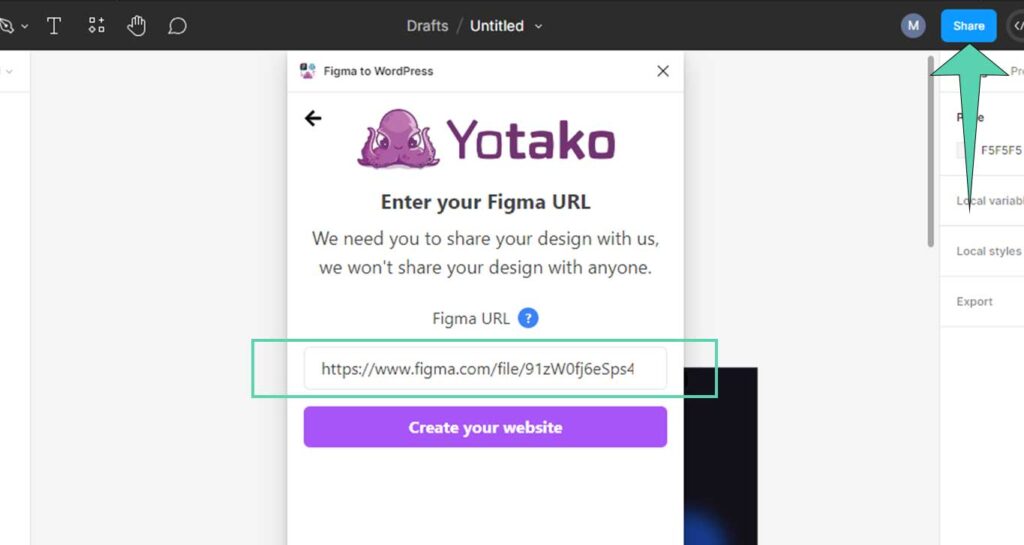Screen dimensions: 1024x545
Task: Close the Figma to WordPress plugin
Action: (x=663, y=71)
